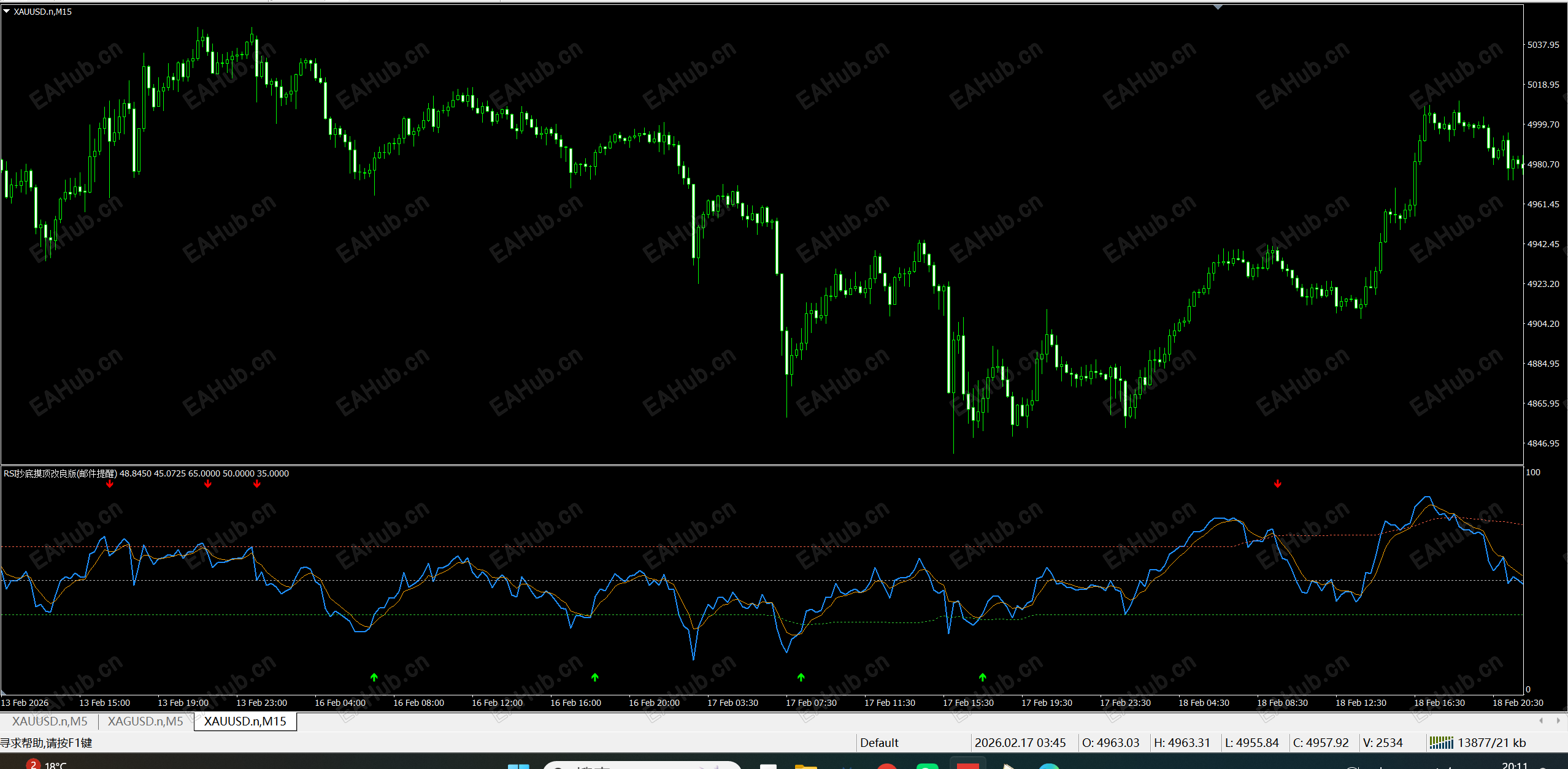The height and width of the screenshot is (769, 1568).
Task: Click the rightmost red down arrow in RSI window
Action: [1277, 484]
